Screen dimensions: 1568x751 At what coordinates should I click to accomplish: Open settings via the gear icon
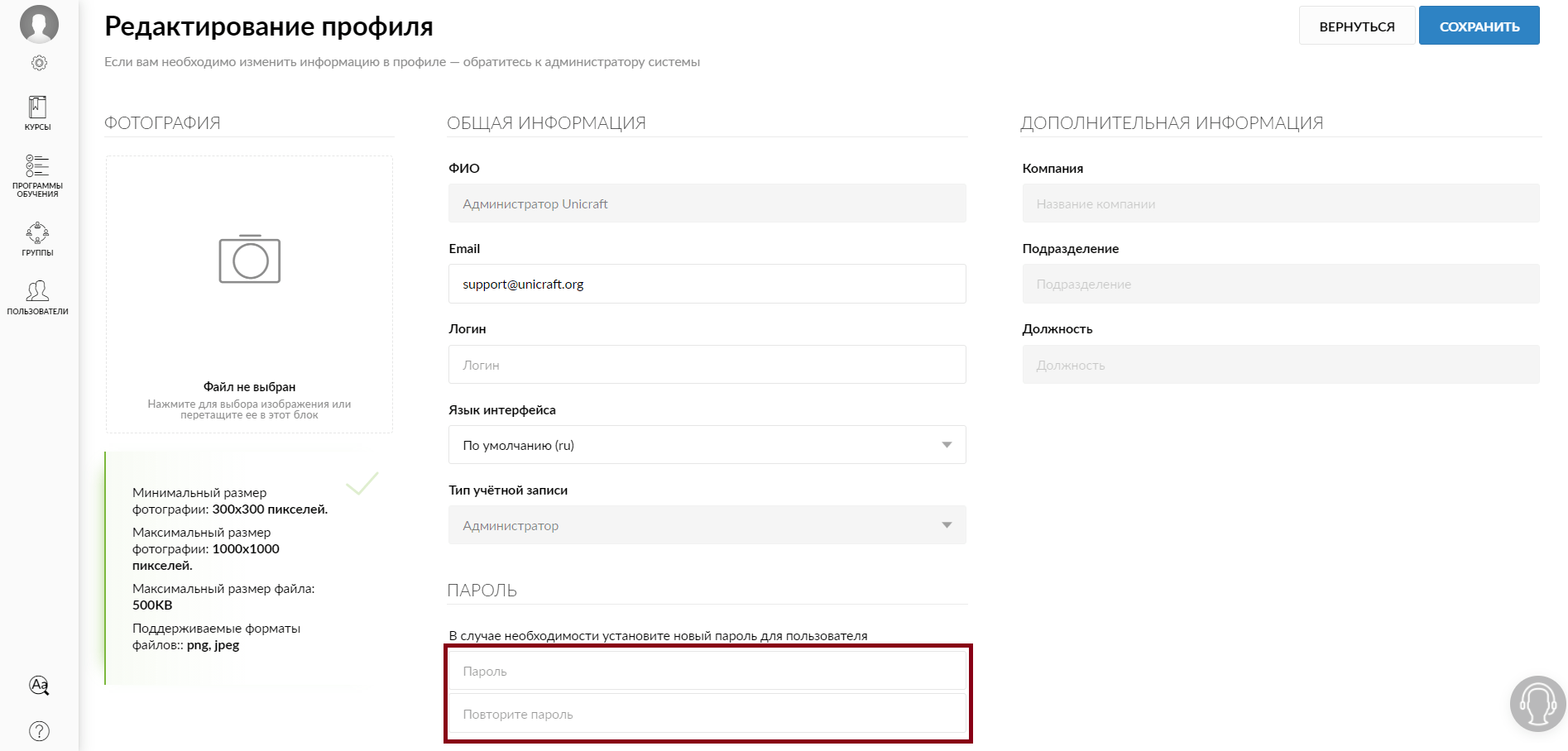39,63
